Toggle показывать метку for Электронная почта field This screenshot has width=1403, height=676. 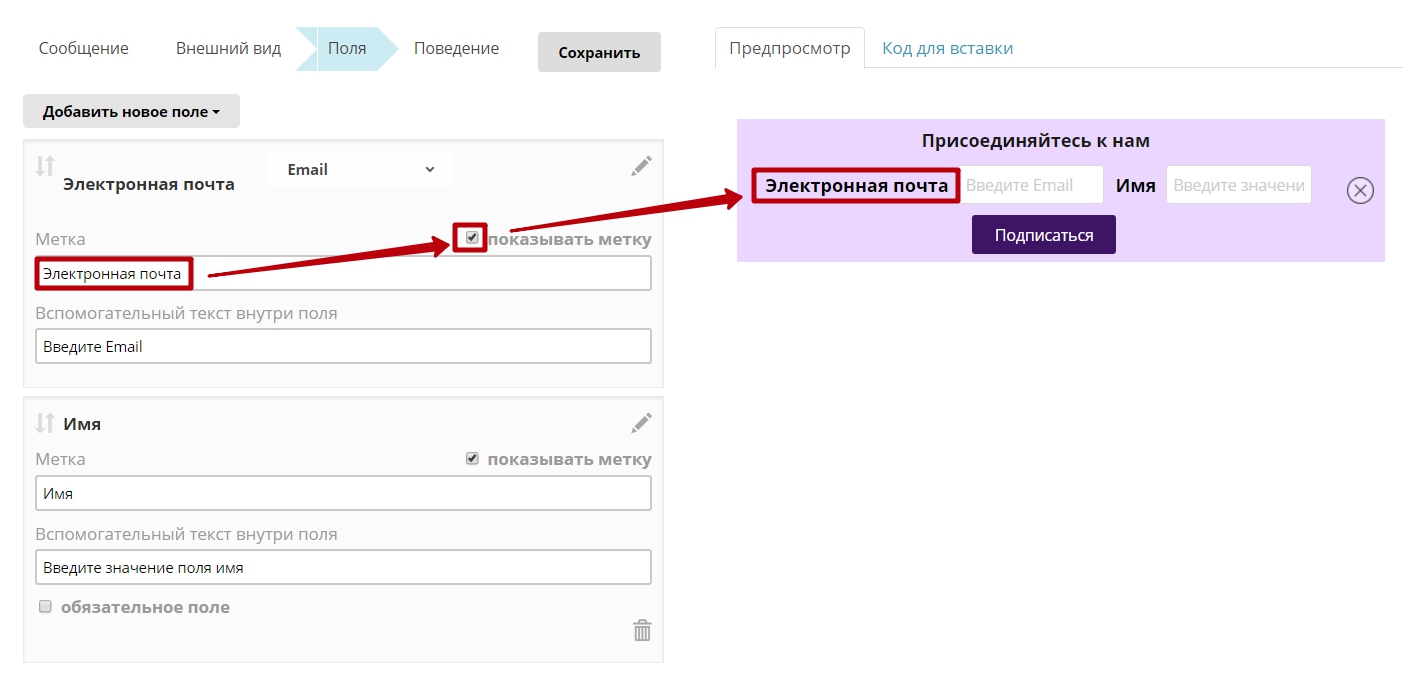[472, 238]
